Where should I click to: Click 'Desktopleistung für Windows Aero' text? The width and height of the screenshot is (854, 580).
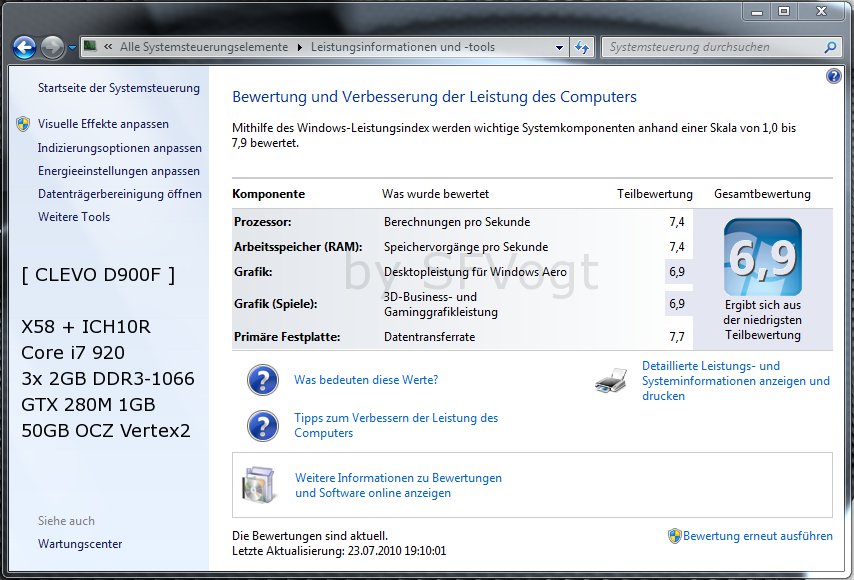(x=475, y=272)
